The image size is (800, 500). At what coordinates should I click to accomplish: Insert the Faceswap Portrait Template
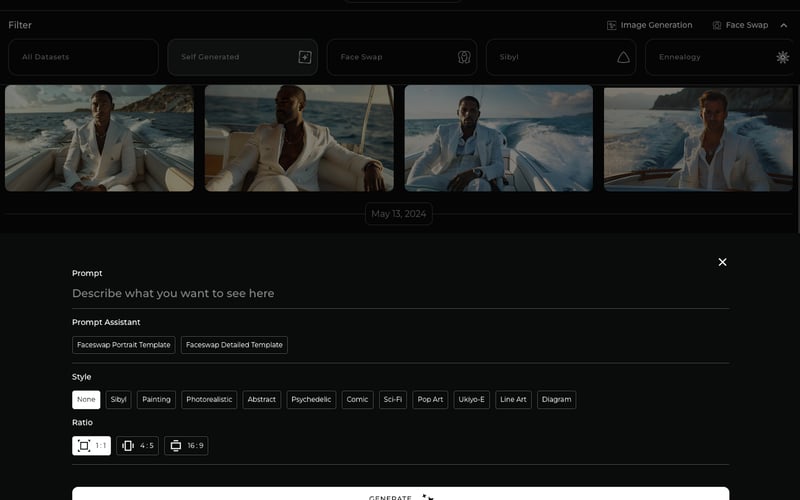click(123, 345)
